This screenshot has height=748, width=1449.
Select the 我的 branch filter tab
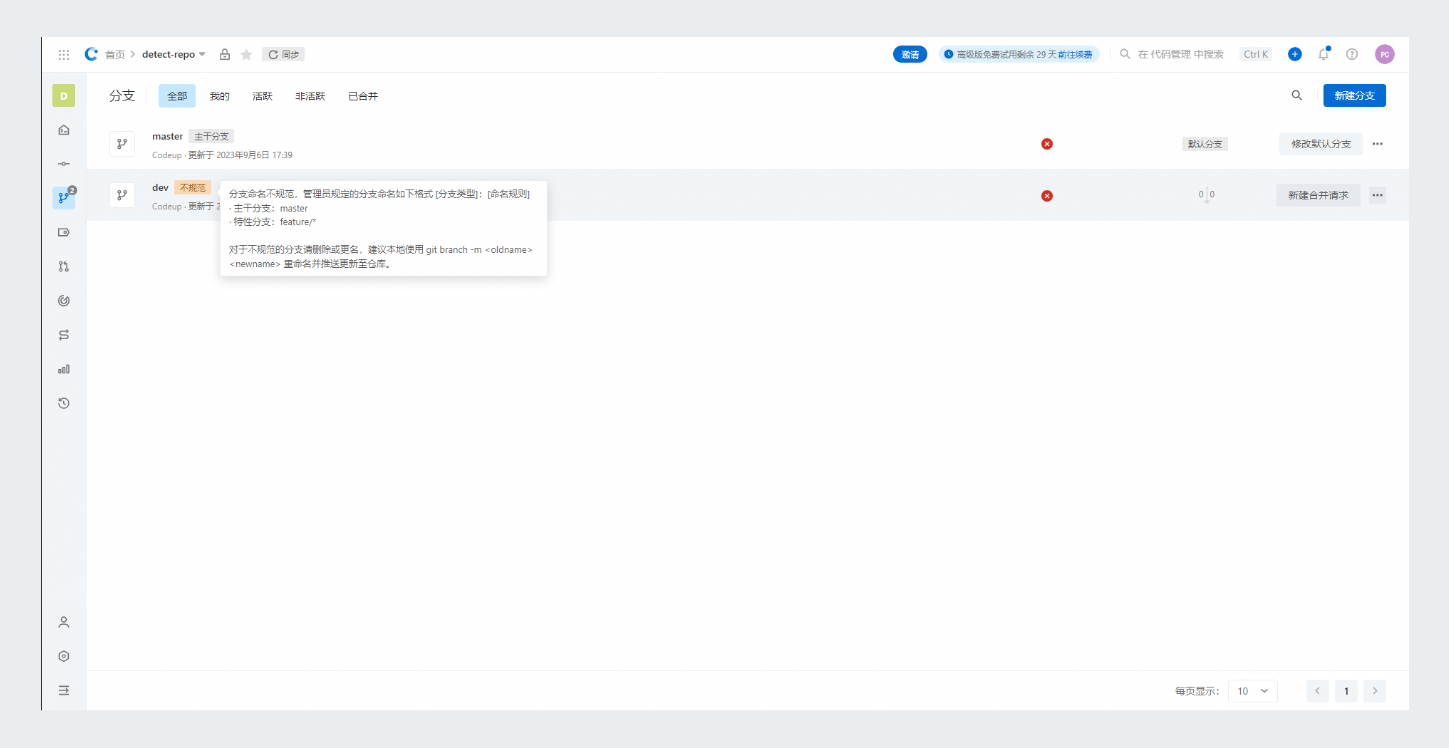[219, 96]
